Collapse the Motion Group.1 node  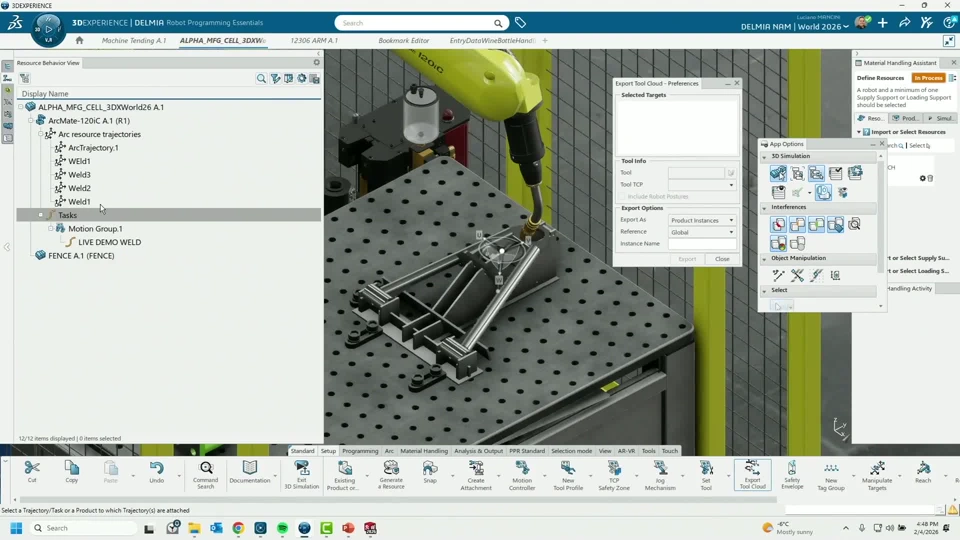[51, 228]
